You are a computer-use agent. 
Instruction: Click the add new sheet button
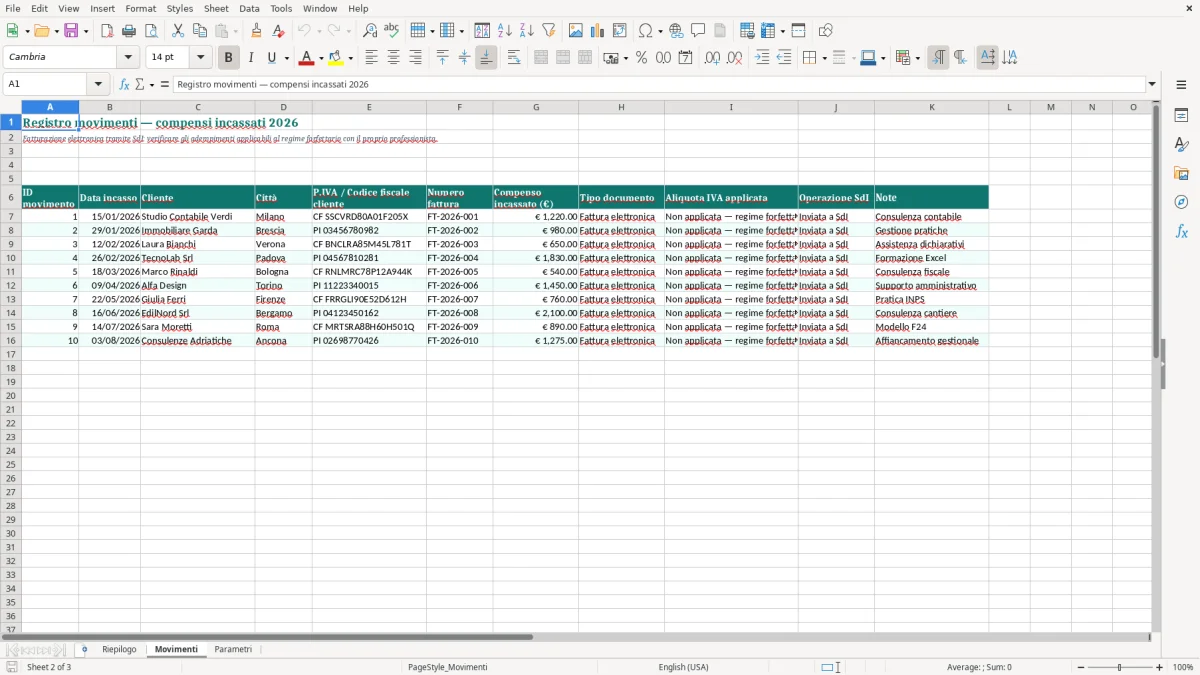(84, 650)
